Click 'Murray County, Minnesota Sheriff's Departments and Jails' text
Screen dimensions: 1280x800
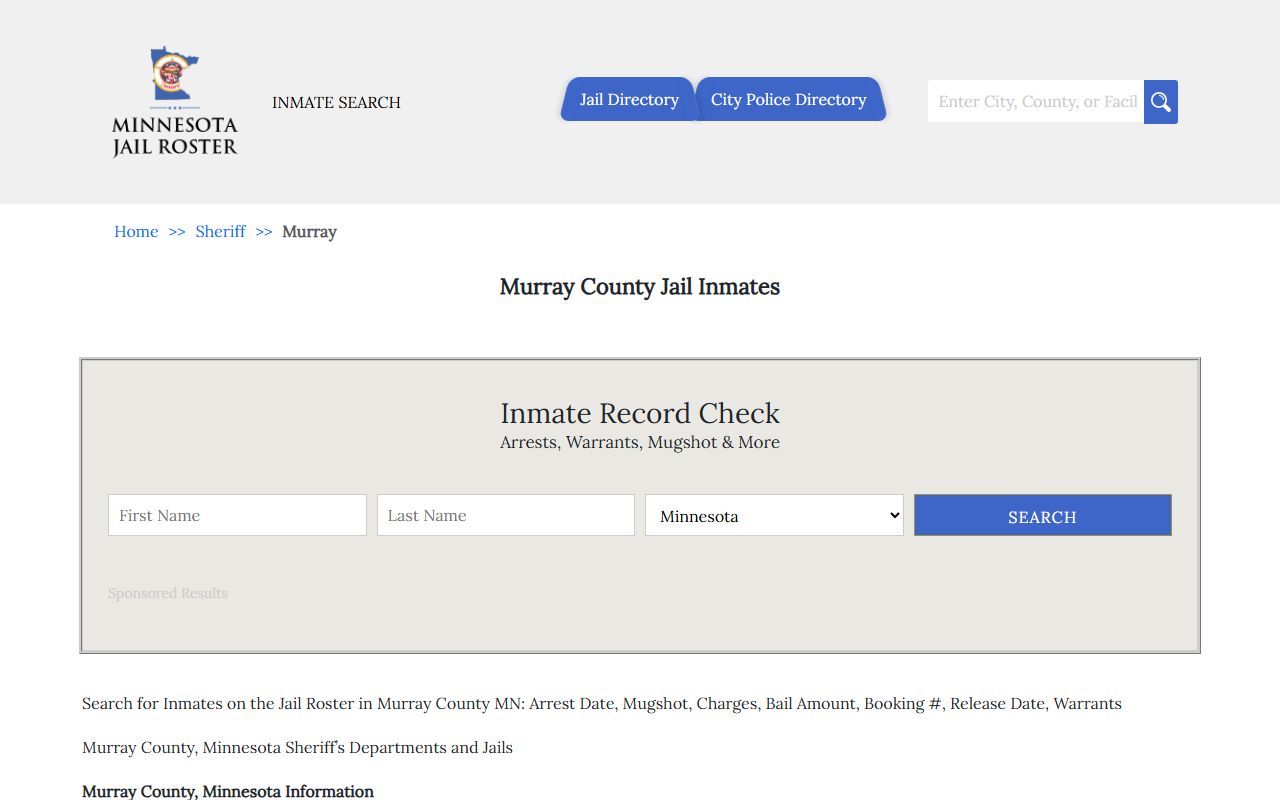pos(297,748)
